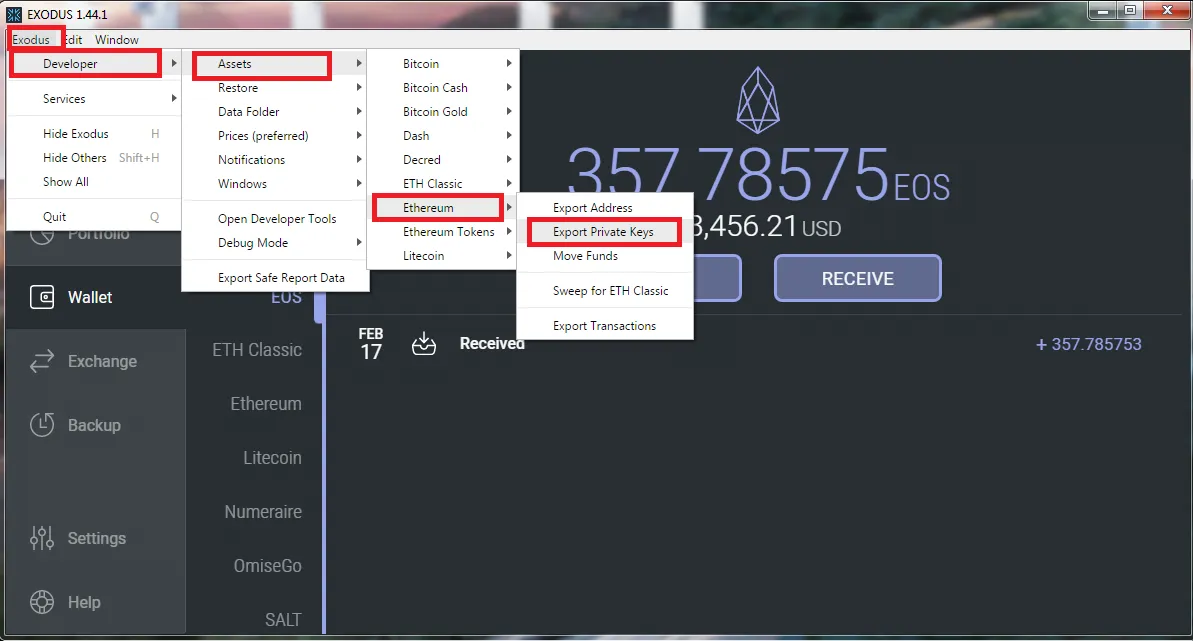The image size is (1193, 641).
Task: Choose Export Transactions
Action: [x=605, y=326]
